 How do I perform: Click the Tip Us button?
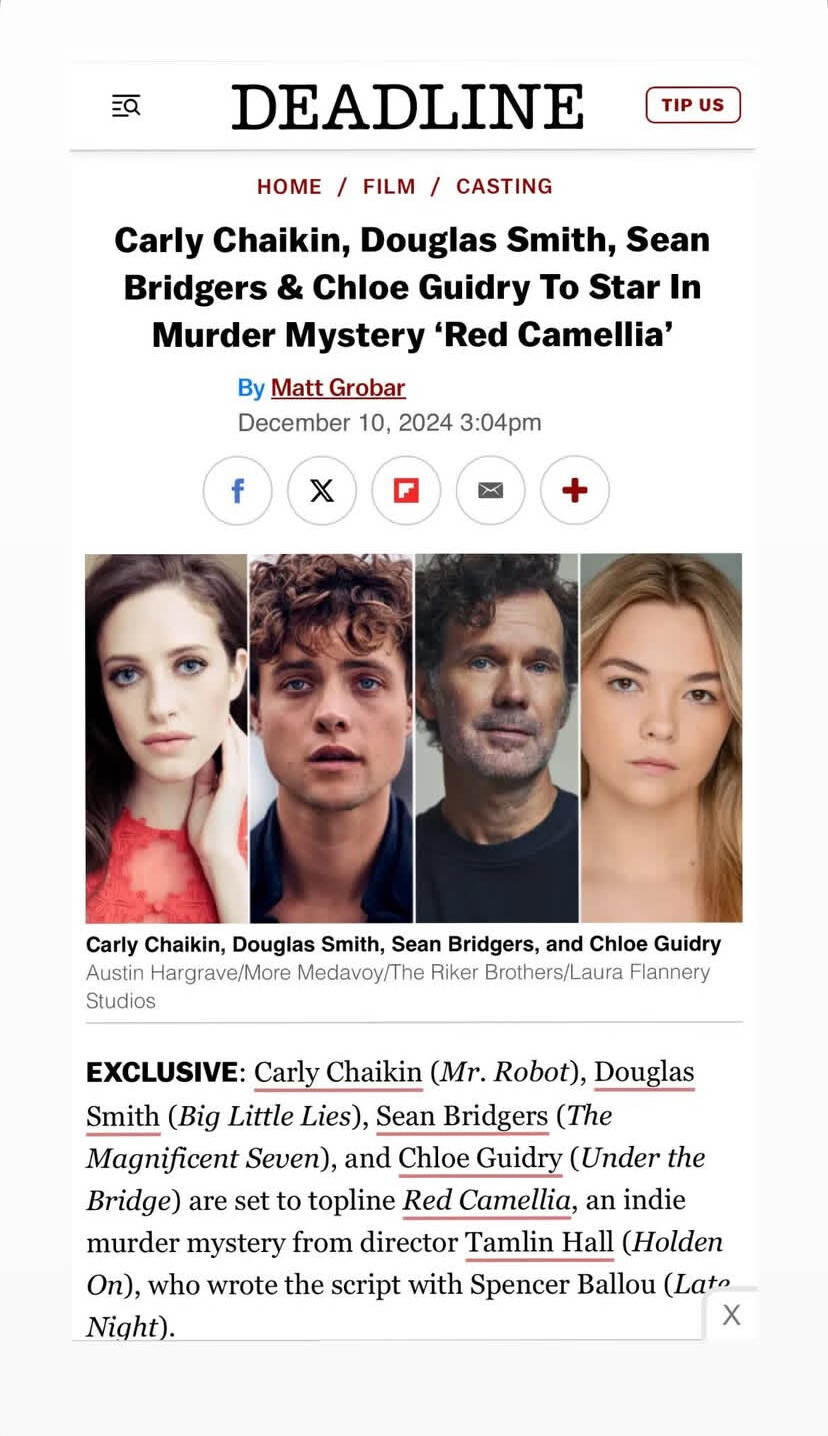tap(693, 105)
